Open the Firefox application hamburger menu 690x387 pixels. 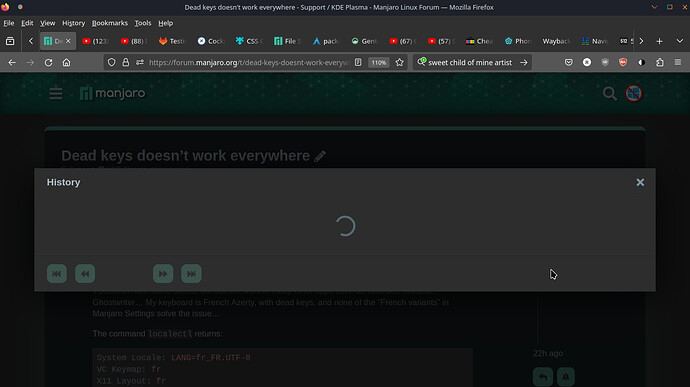(678, 63)
